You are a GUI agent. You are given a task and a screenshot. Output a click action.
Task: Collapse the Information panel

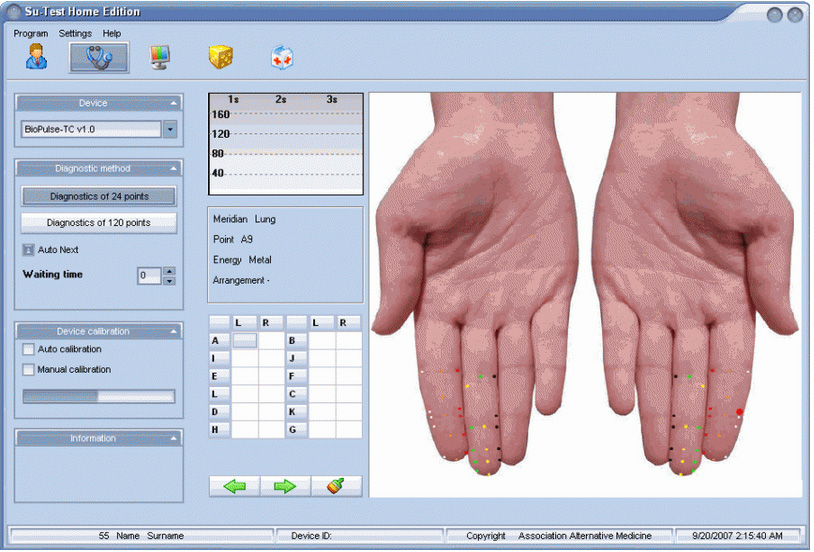174,438
